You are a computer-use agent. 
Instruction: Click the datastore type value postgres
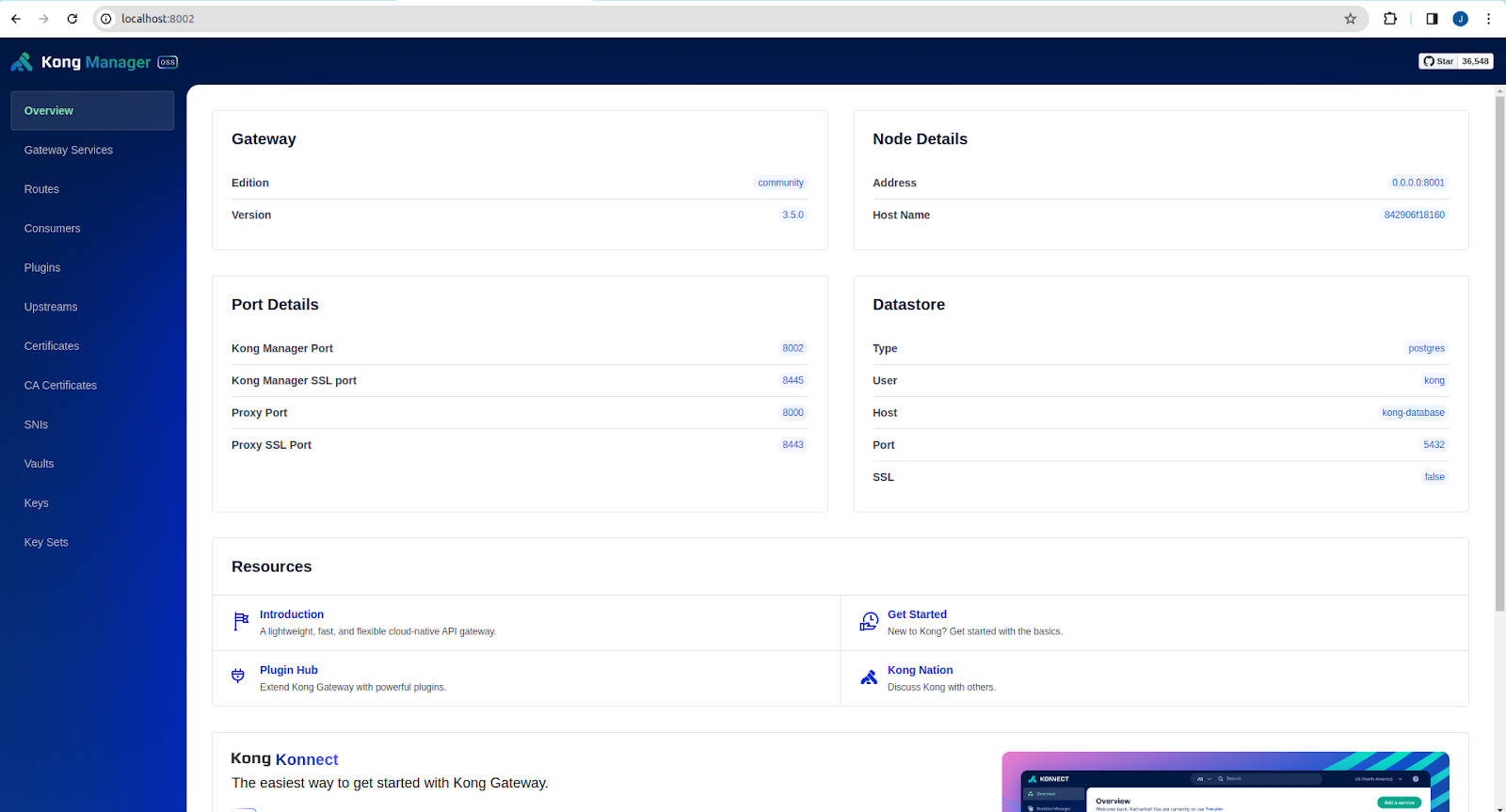1427,348
